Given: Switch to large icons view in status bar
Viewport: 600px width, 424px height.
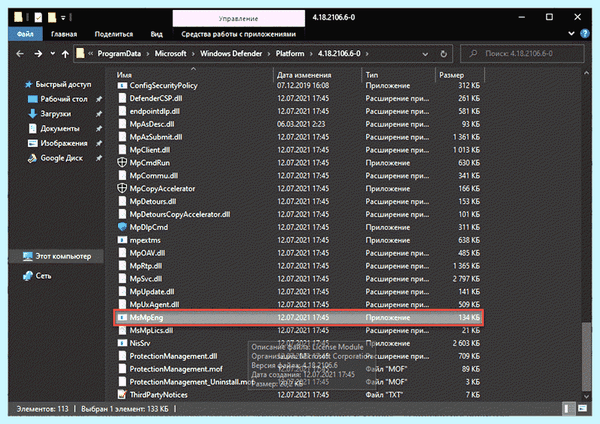Looking at the screenshot, I should [582, 409].
